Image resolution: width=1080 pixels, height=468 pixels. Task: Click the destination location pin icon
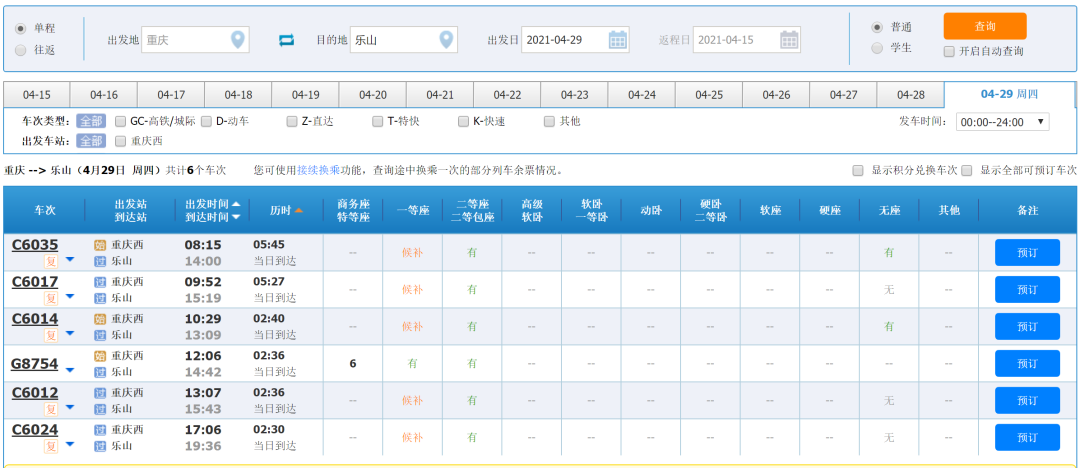point(446,40)
